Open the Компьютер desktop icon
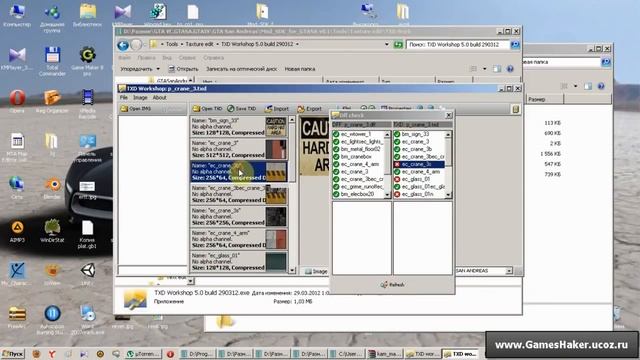The height and width of the screenshot is (360, 640). (17, 15)
